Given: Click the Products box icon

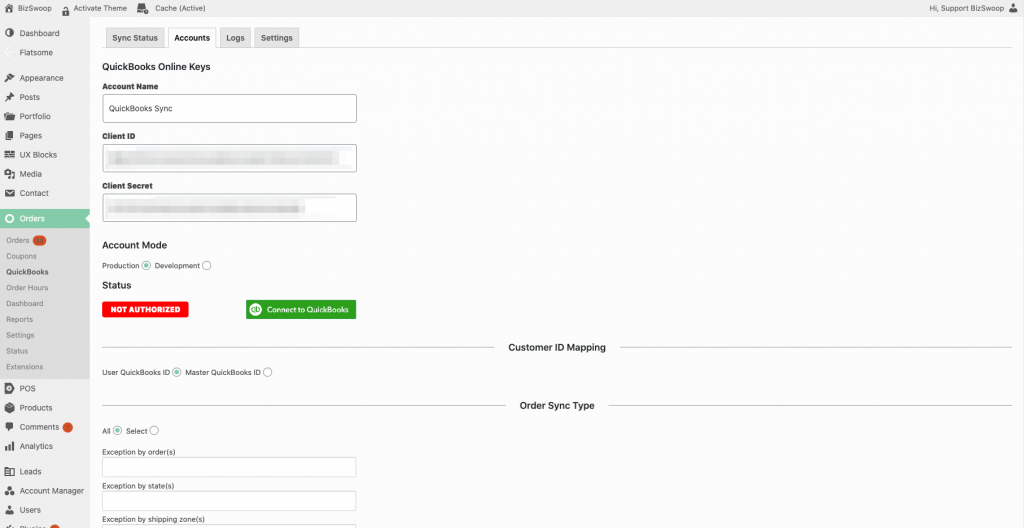Looking at the screenshot, I should 9,408.
